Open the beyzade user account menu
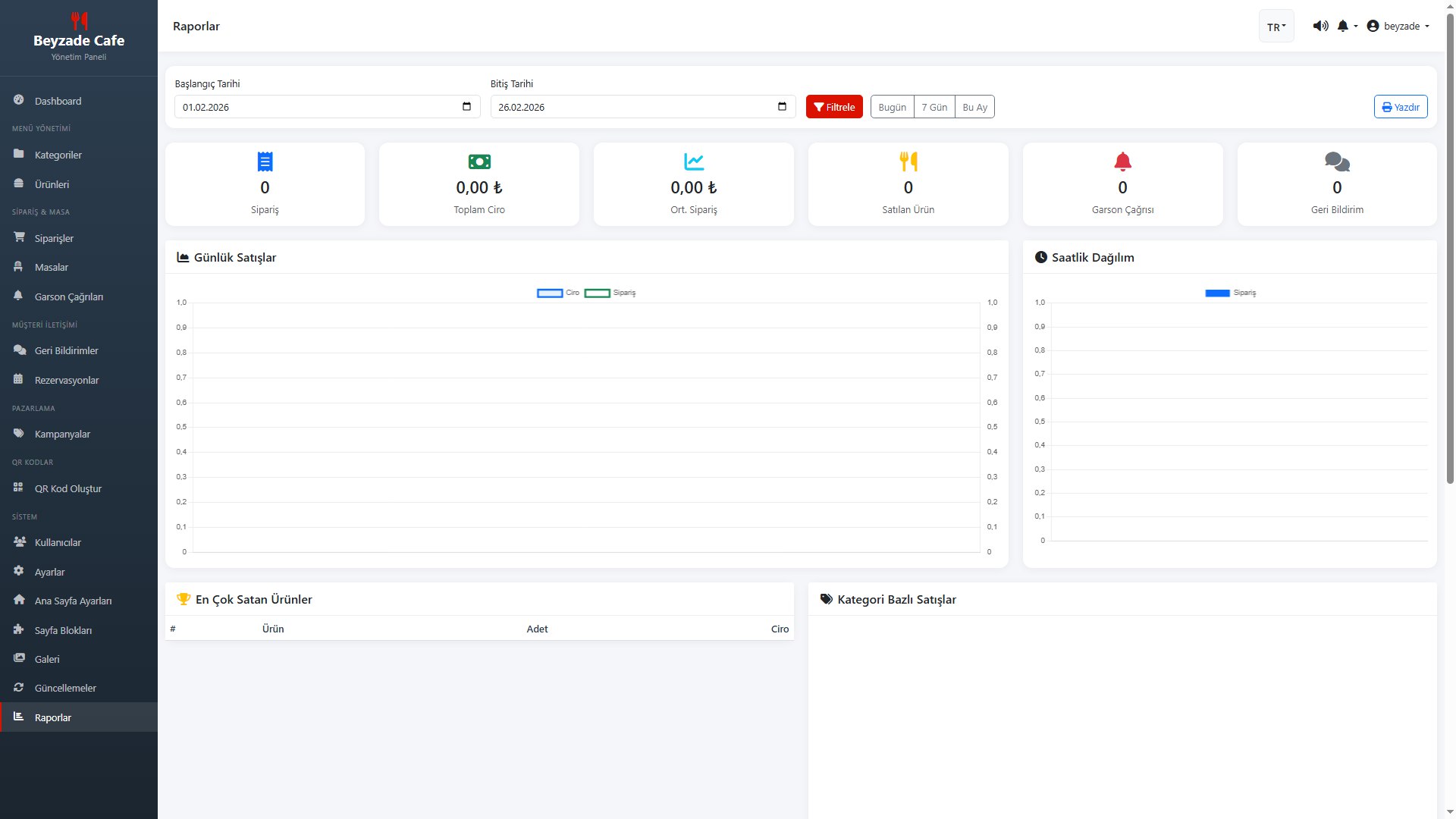Viewport: 1456px width, 819px height. pos(1398,26)
